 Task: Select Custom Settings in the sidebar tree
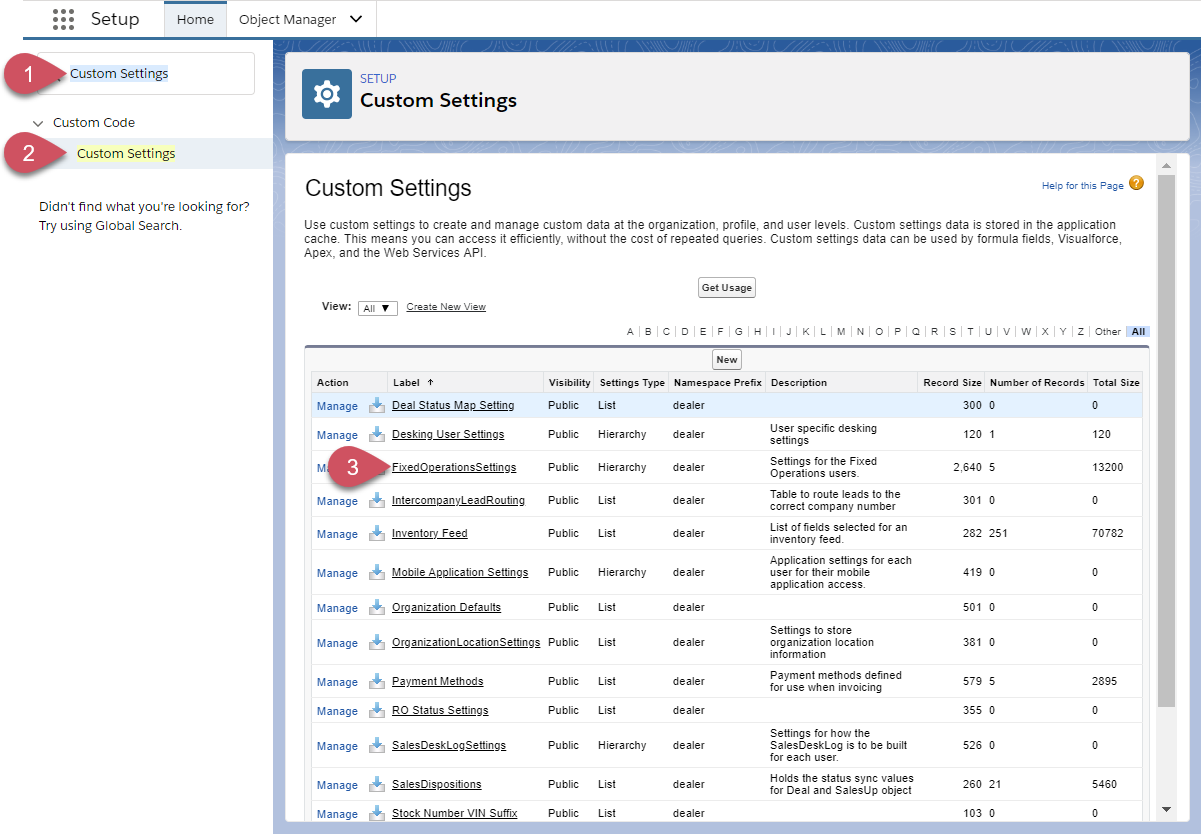point(126,153)
